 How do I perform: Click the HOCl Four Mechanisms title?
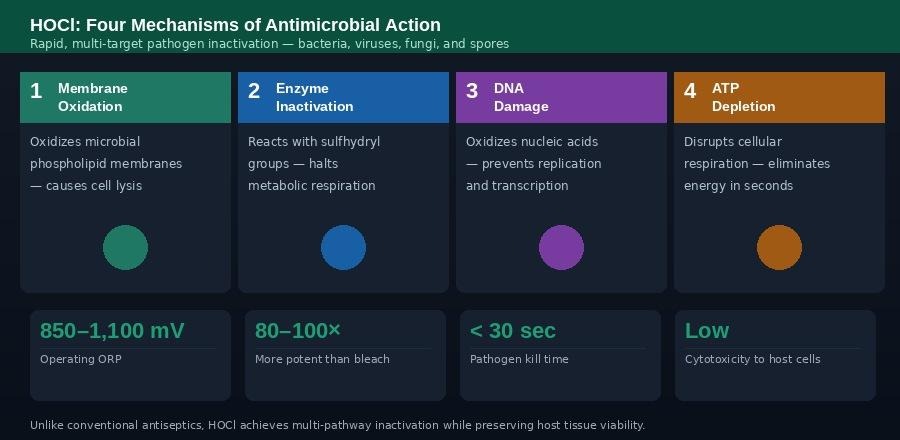coord(235,25)
